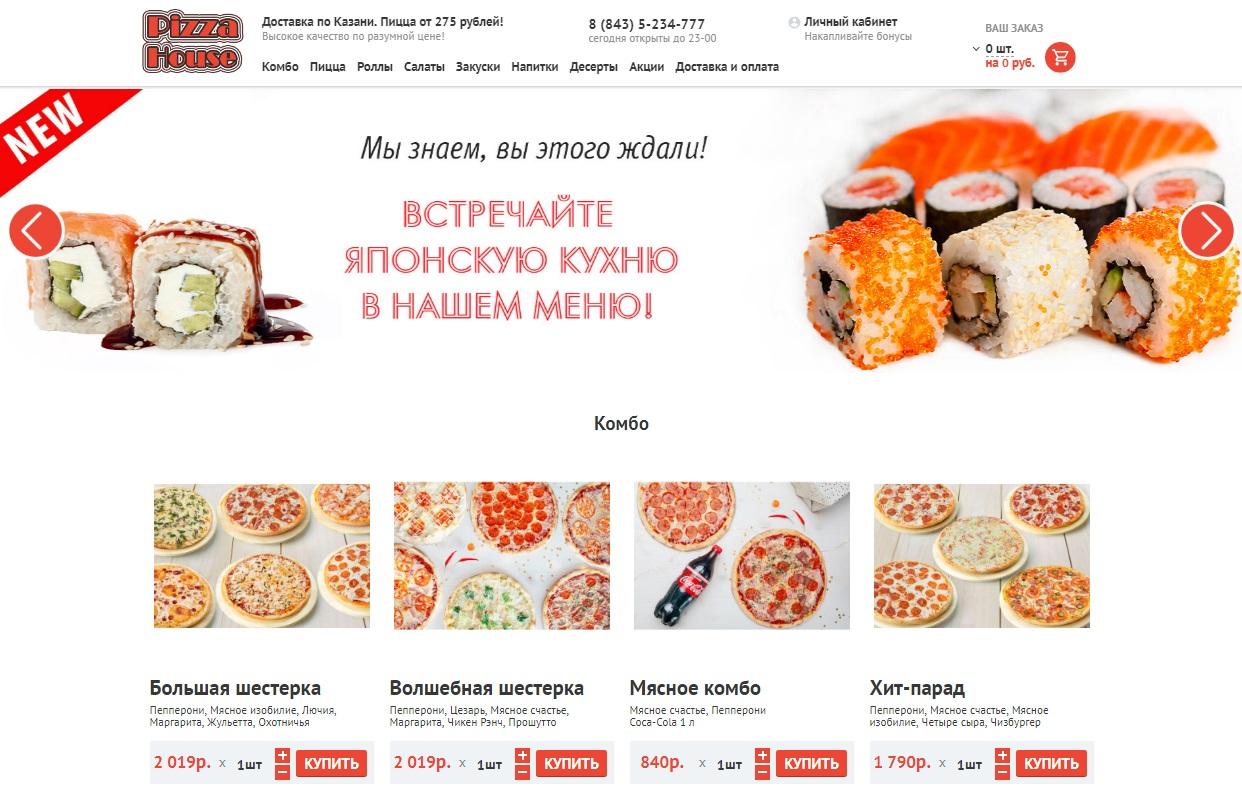Decrease Хит-парад quantity with minus

point(1002,772)
